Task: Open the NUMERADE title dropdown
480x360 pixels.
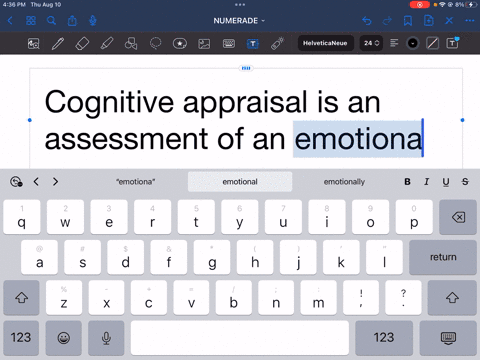Action: 239,21
